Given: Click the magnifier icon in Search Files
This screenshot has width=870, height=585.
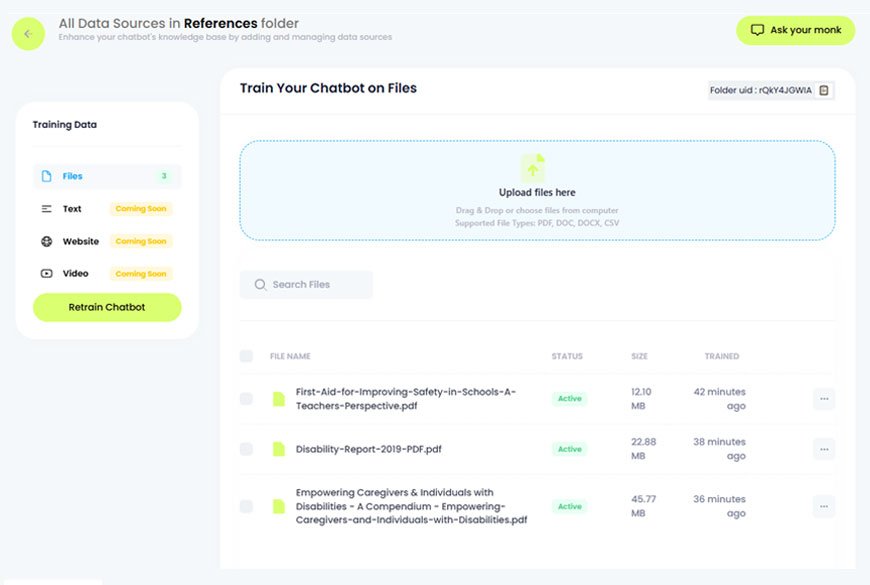Looking at the screenshot, I should tap(260, 285).
